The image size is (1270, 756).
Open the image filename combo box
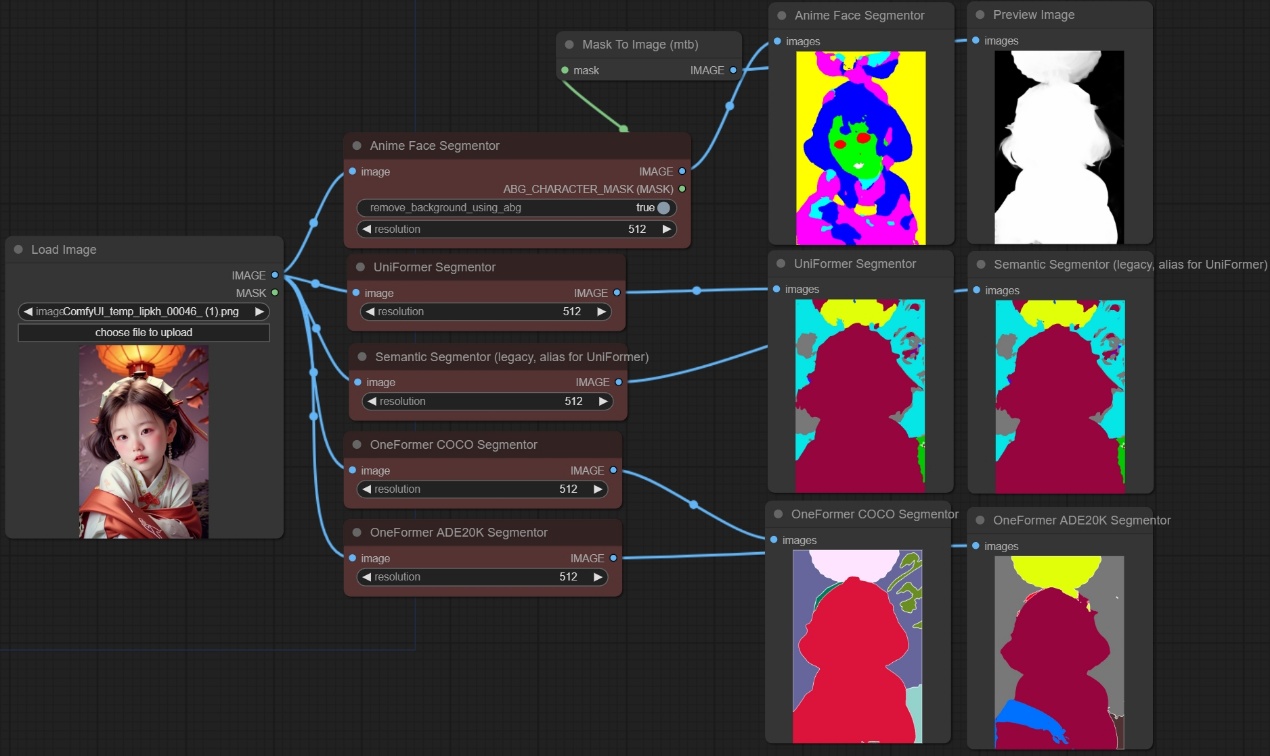pyautogui.click(x=144, y=311)
